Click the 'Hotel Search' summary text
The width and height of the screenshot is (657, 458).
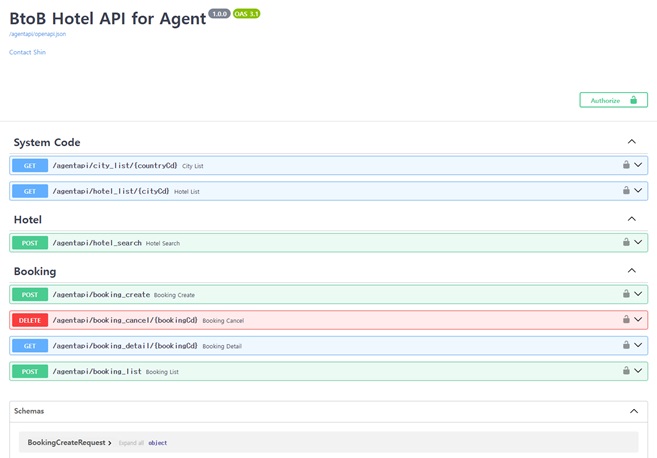(163, 243)
